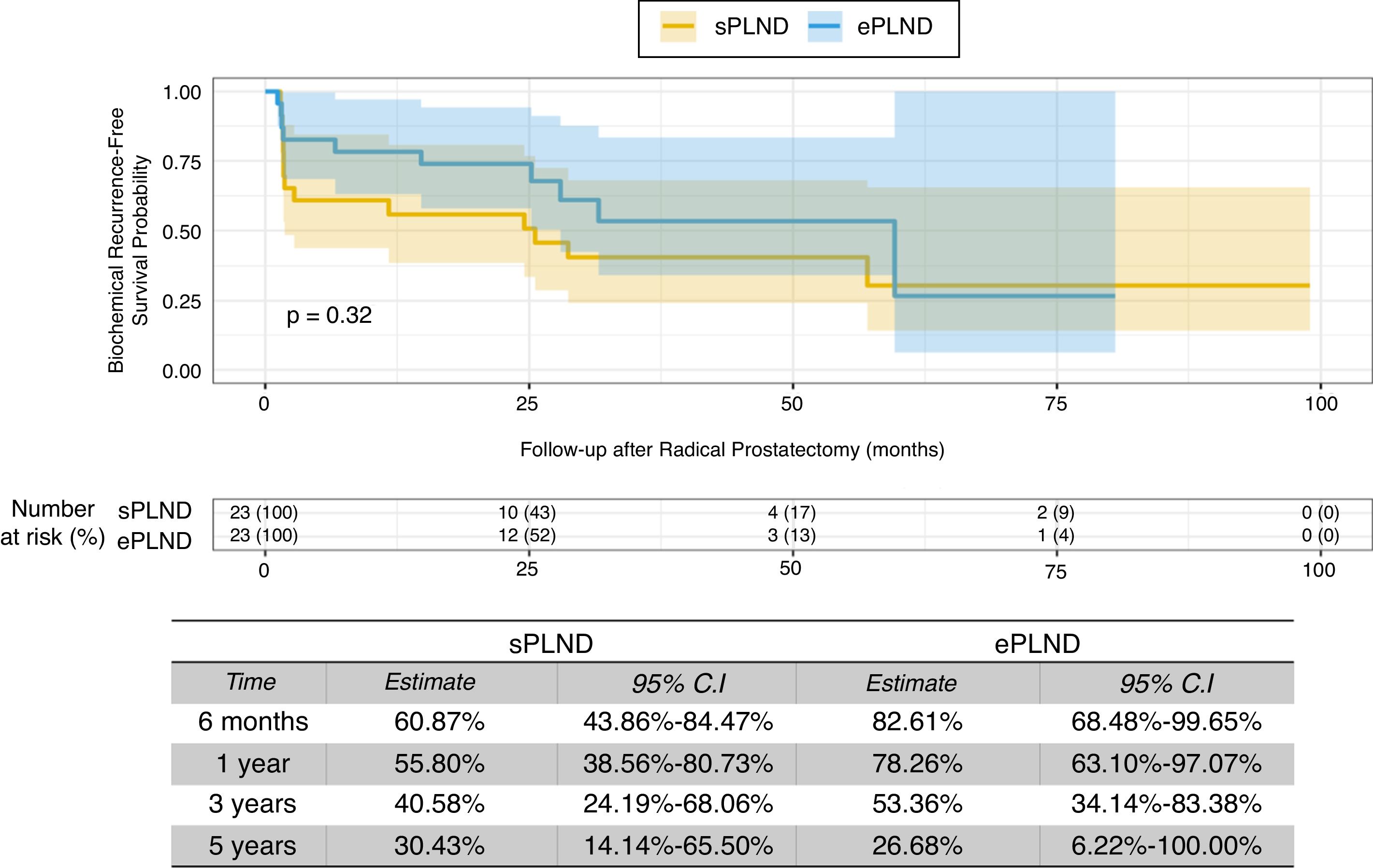Click the 6 months row label
The height and width of the screenshot is (868, 1373).
253,722
